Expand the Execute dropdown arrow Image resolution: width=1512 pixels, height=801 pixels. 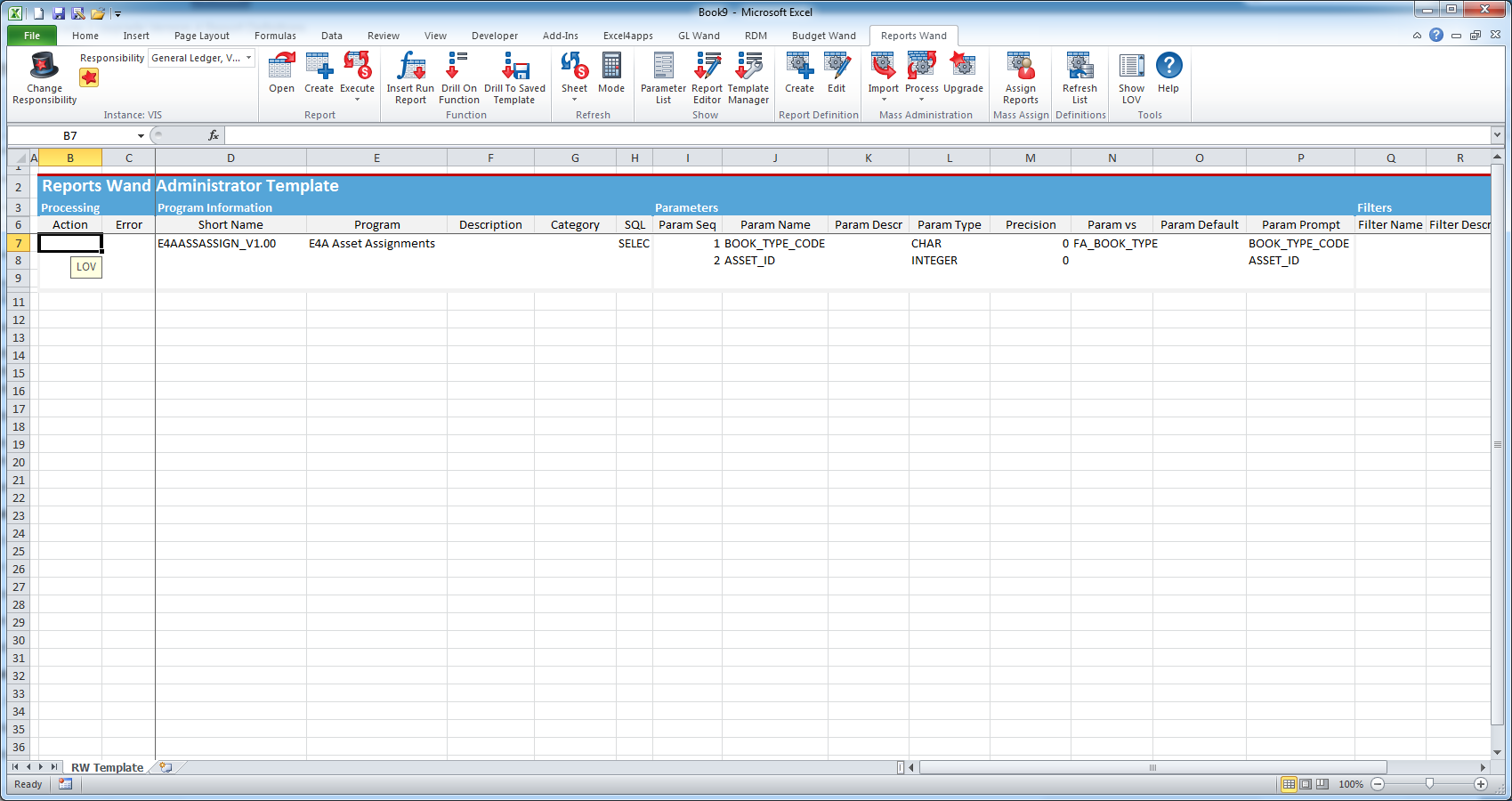pyautogui.click(x=357, y=100)
